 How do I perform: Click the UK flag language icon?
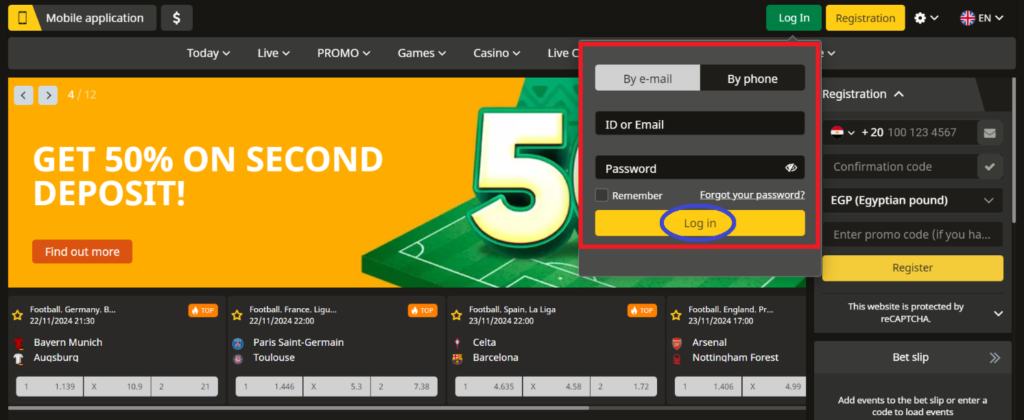967,18
